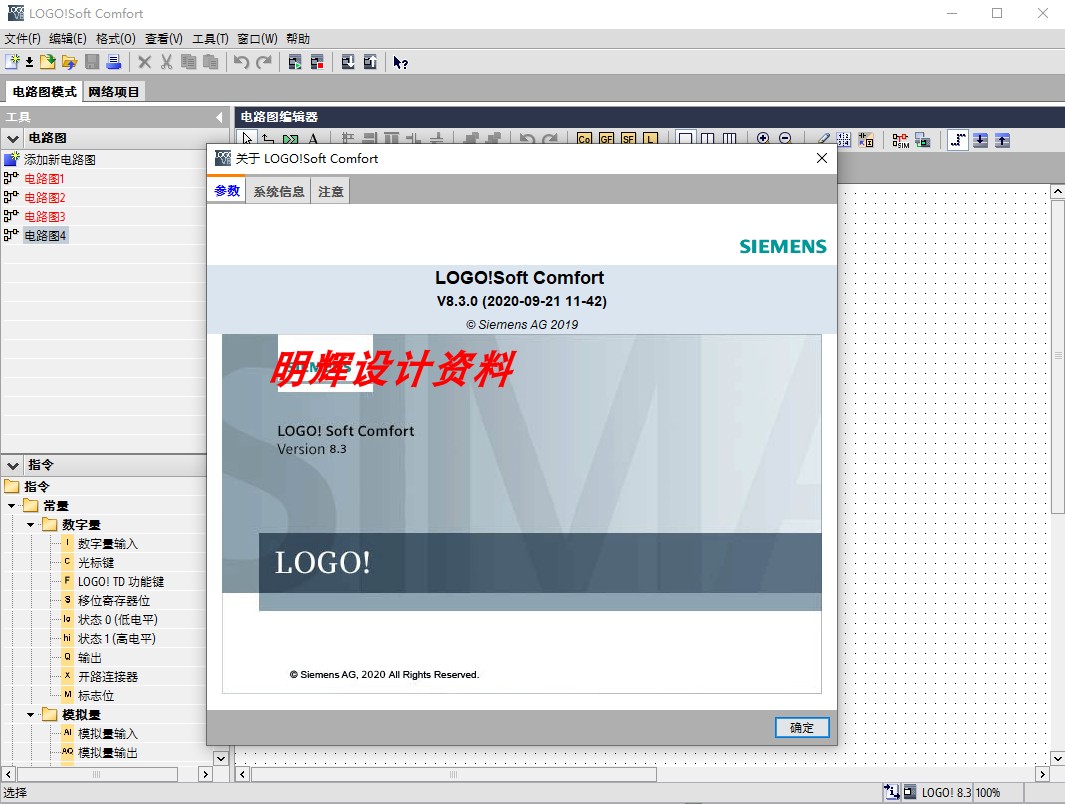Image resolution: width=1065 pixels, height=804 pixels.
Task: Click the print icon in main toolbar
Action: (x=114, y=62)
